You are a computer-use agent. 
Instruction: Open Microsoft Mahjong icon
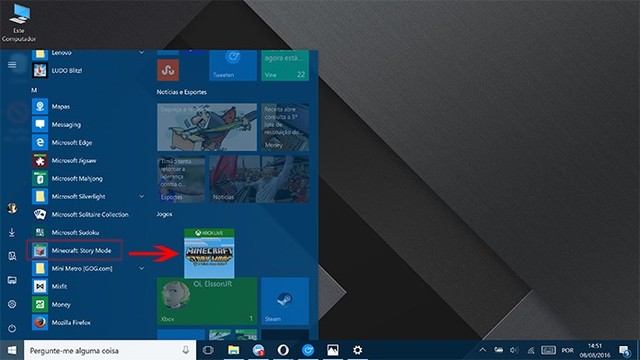40,178
